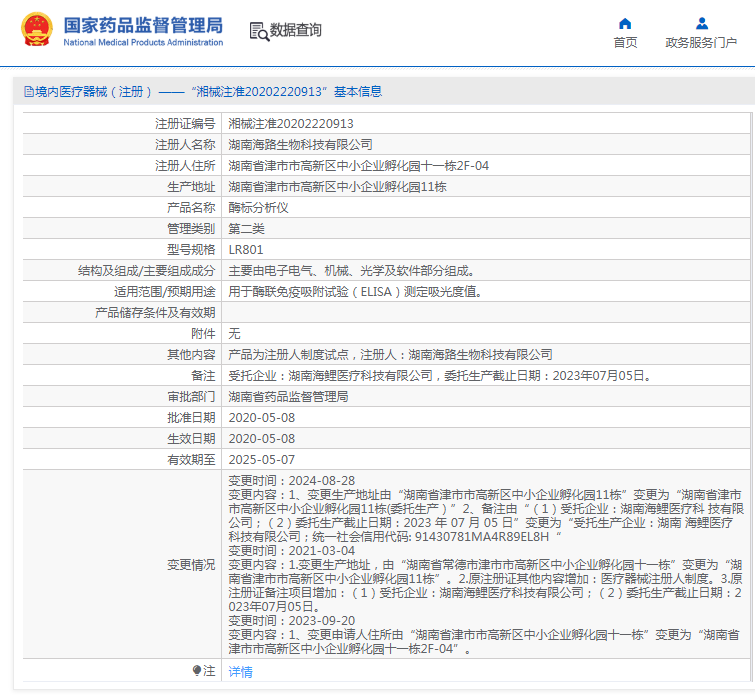Open the 详情 link
The height and width of the screenshot is (696, 755).
click(240, 671)
